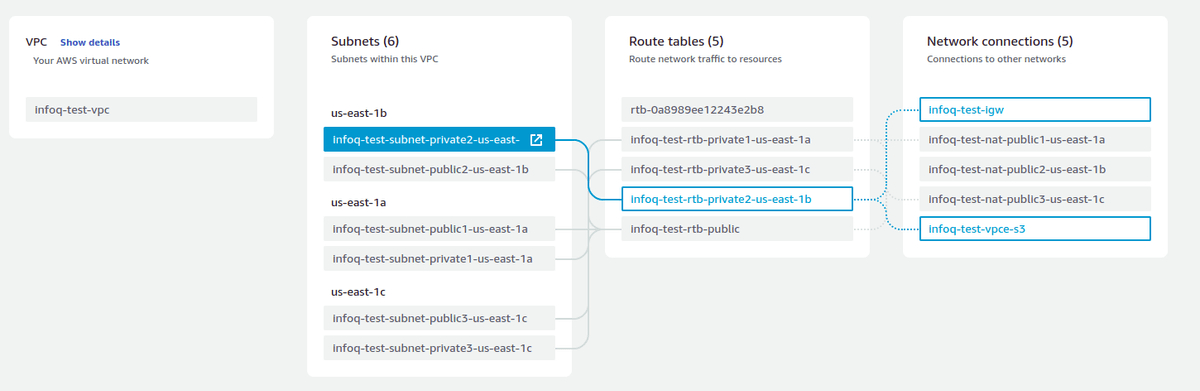Click the Network connections (5) heading
The height and width of the screenshot is (391, 1200).
1000,42
